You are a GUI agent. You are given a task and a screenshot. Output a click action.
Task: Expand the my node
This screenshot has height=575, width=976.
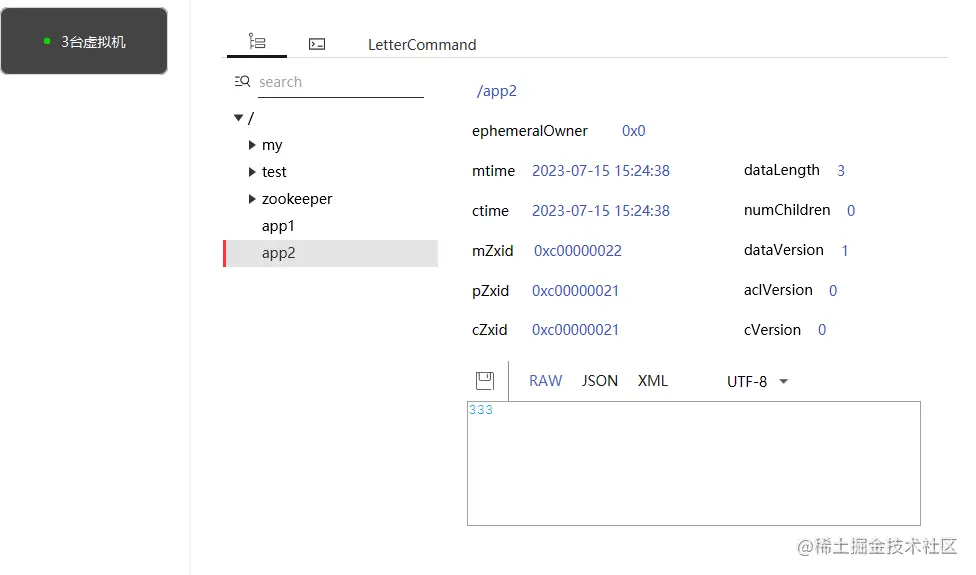pyautogui.click(x=252, y=145)
